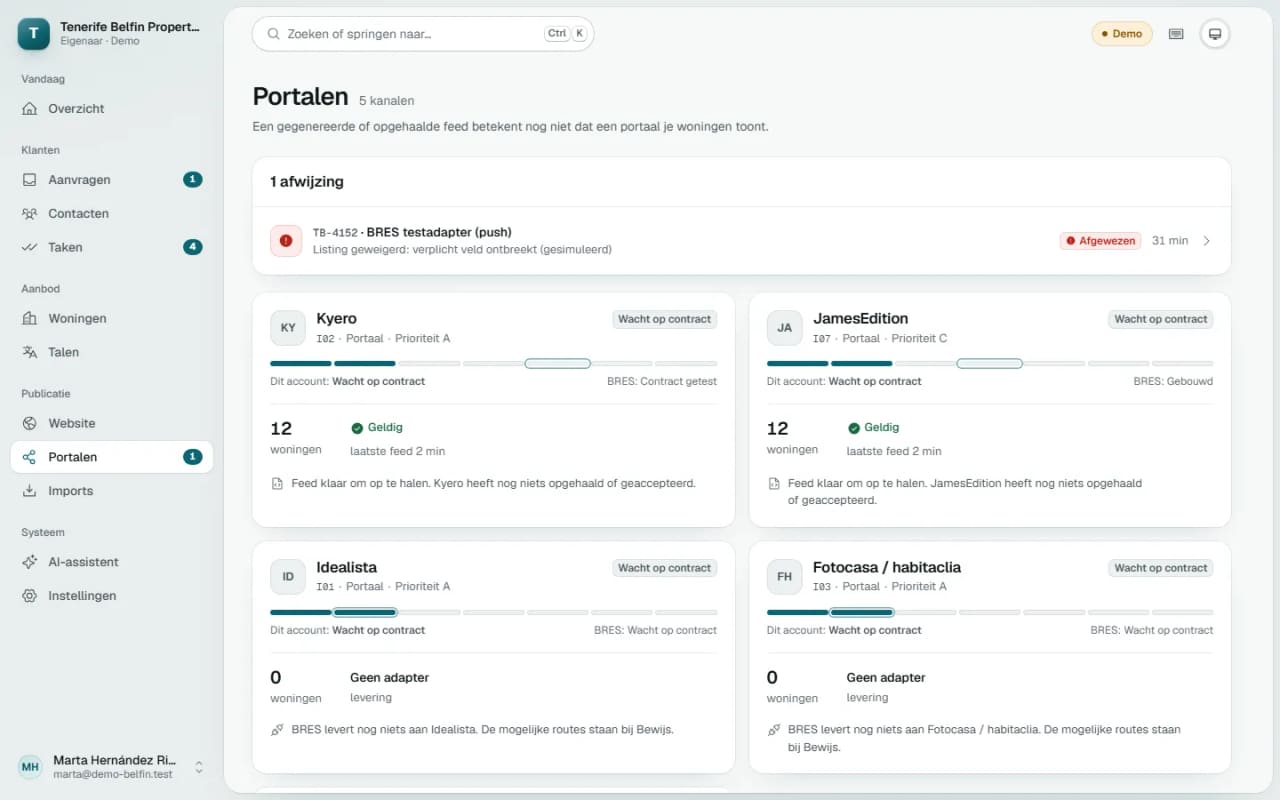
Task: Open the Marta Hernández account switcher
Action: [111, 767]
